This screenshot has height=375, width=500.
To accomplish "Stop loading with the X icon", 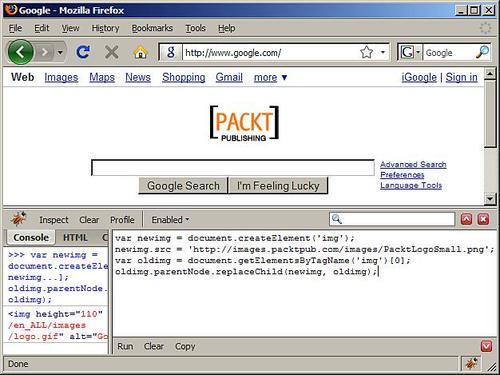I will coord(111,52).
